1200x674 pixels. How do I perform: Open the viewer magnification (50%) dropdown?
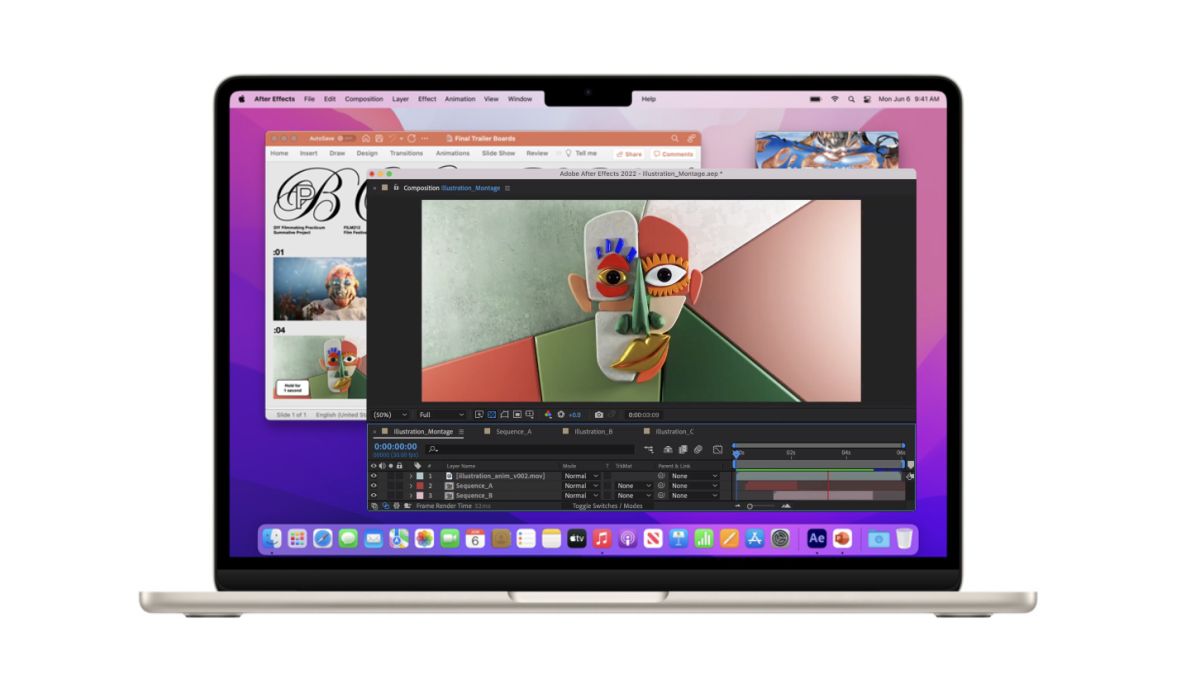tap(390, 414)
